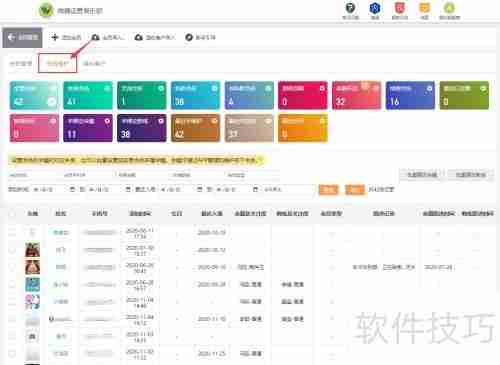This screenshot has width=500, height=365.
Task: Click the green W logo in header
Action: coord(46,11)
